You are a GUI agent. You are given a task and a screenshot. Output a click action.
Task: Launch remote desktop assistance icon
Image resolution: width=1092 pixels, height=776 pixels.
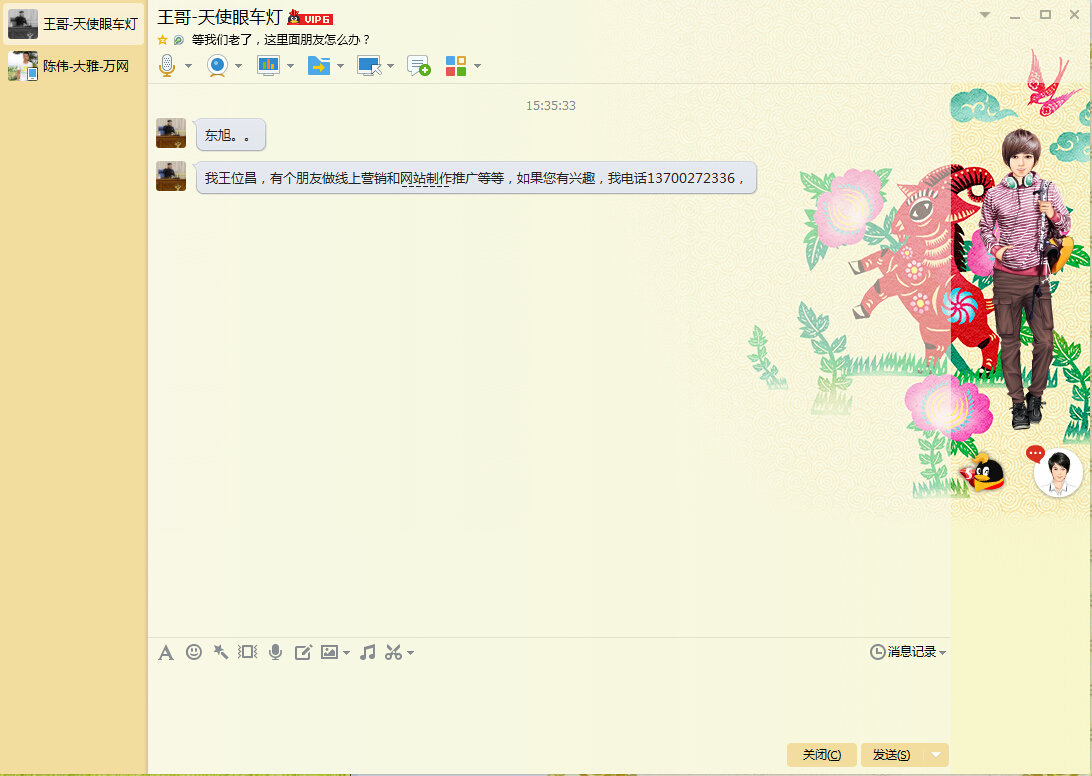point(369,65)
